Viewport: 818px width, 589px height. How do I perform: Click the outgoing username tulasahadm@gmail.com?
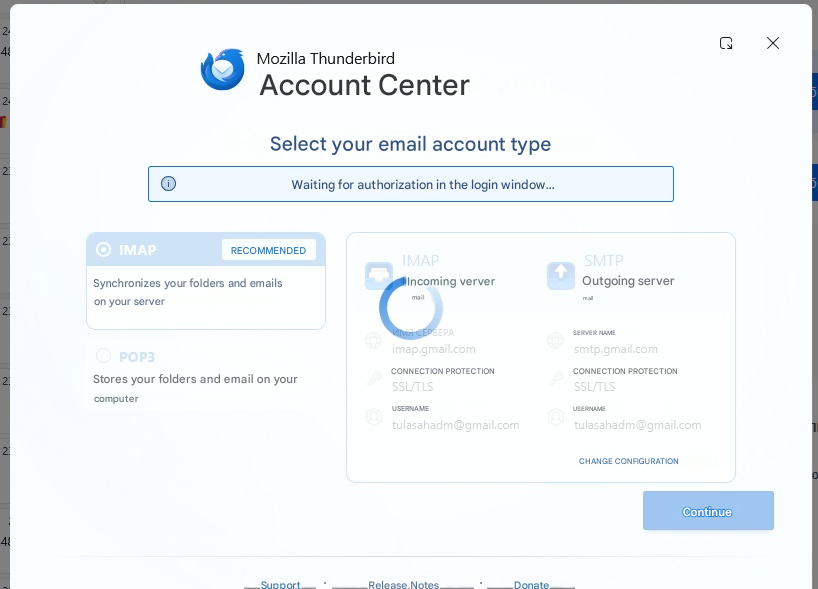pyautogui.click(x=637, y=425)
